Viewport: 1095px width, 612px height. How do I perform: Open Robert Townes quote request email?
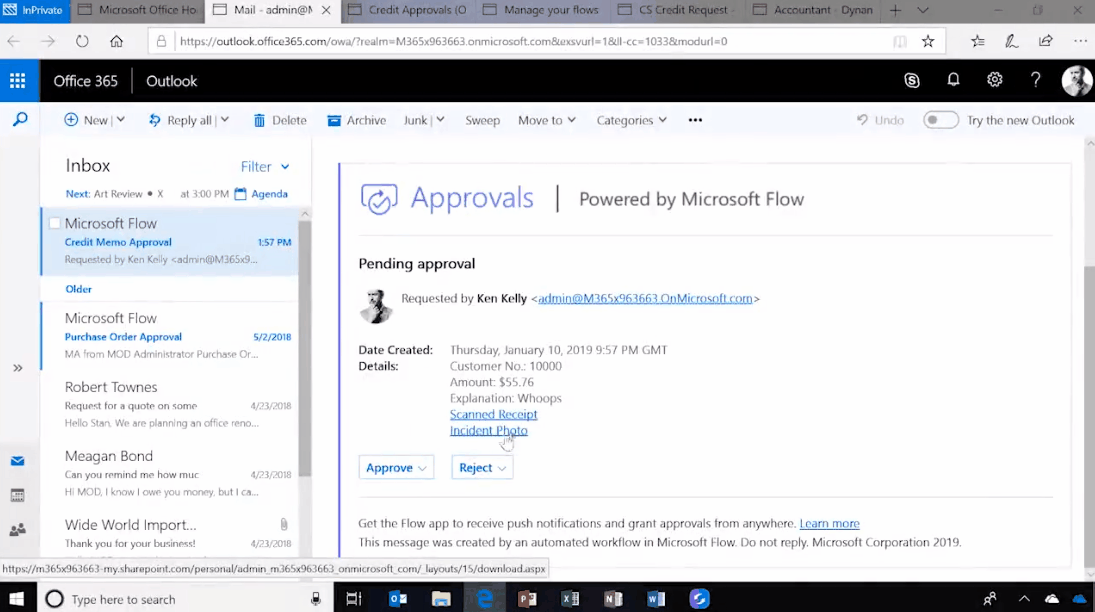170,404
